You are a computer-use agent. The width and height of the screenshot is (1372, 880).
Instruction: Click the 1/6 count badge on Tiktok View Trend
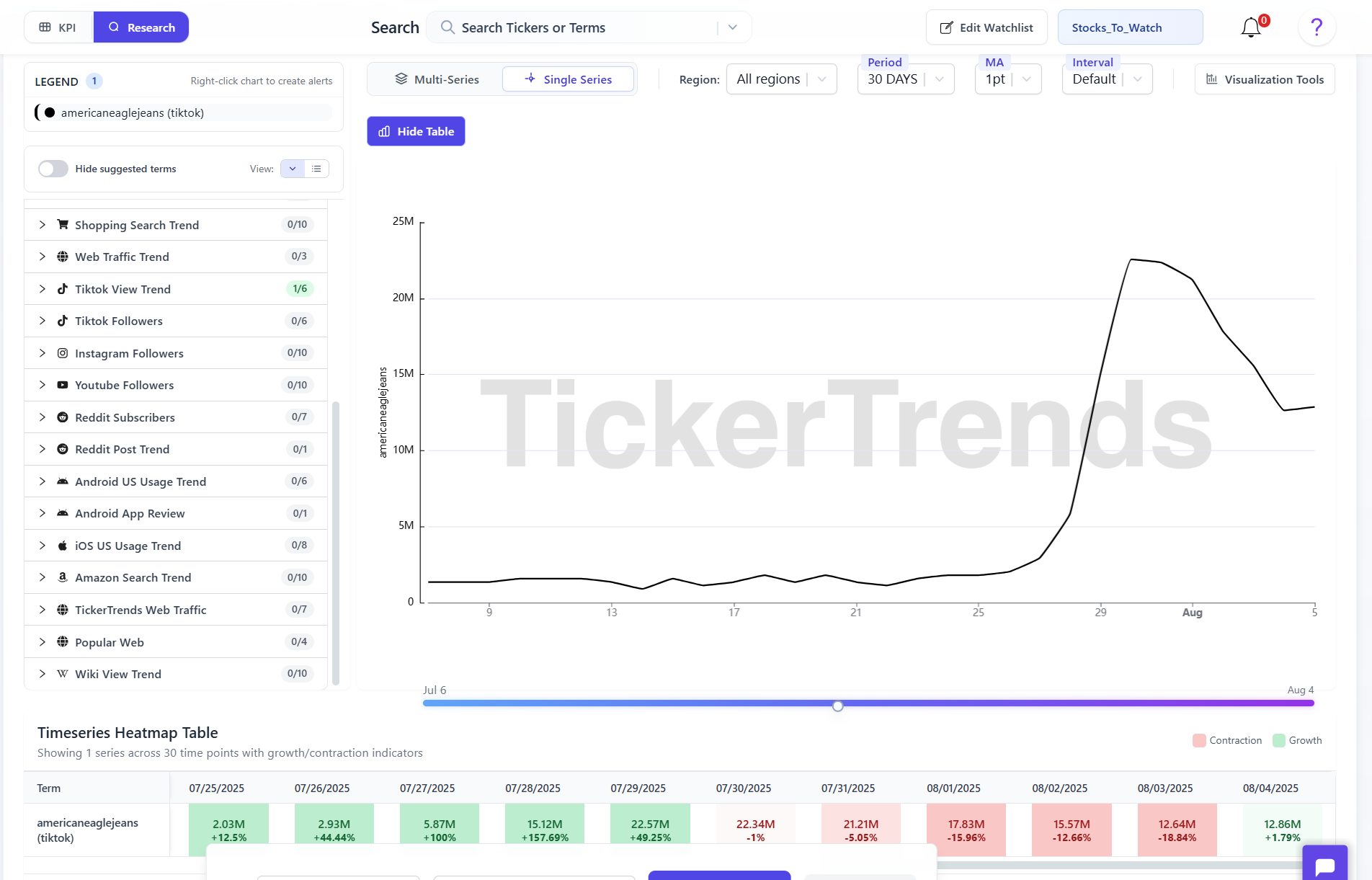pos(300,289)
